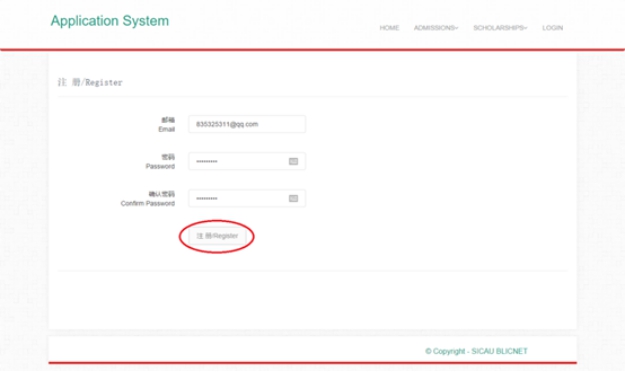The image size is (625, 372).
Task: Focus the Confirm Password input field
Action: coord(247,199)
